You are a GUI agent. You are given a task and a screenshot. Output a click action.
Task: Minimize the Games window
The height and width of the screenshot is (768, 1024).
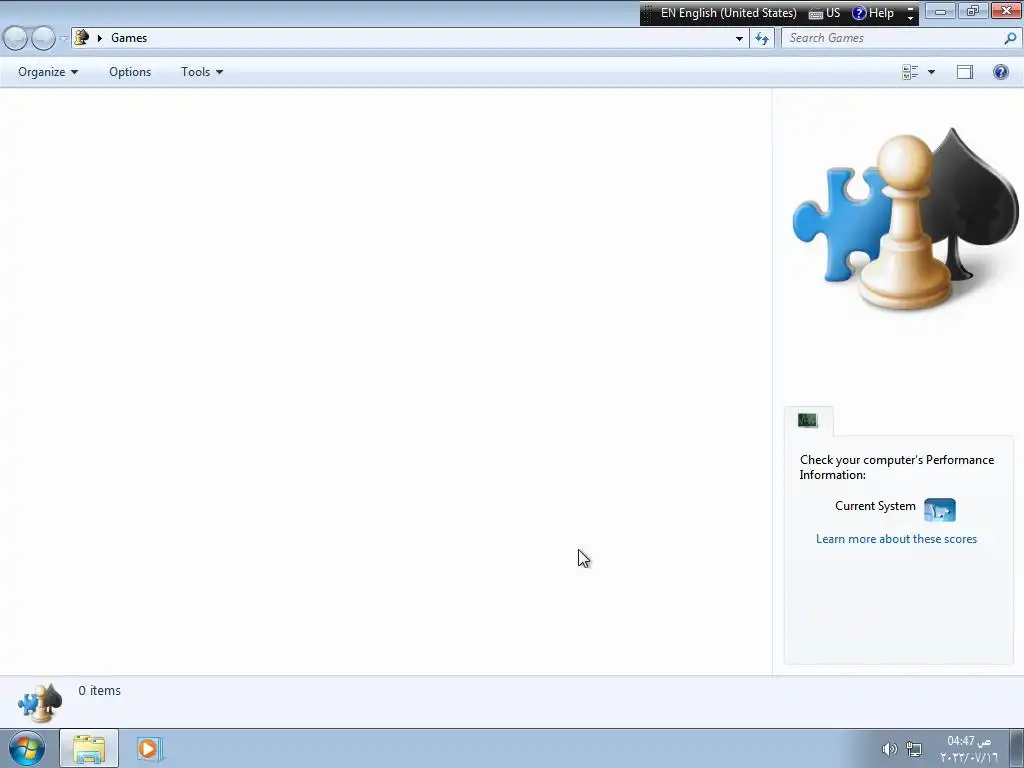point(940,11)
